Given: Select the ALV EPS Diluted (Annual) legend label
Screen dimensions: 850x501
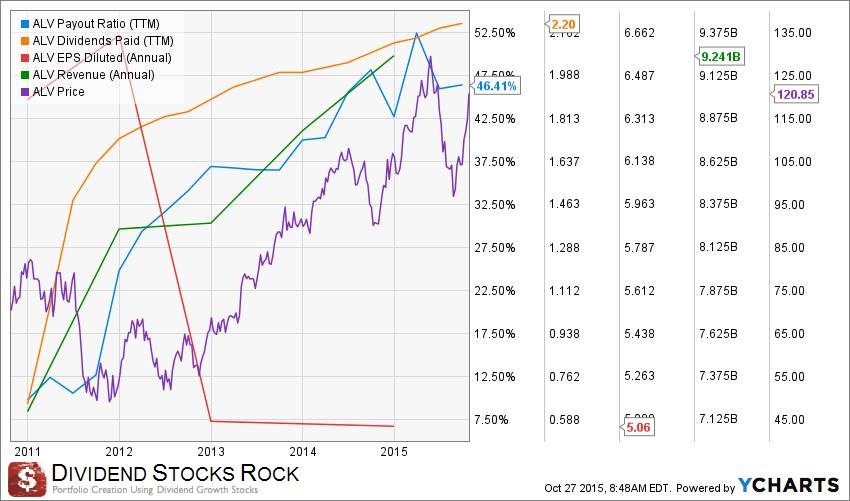Looking at the screenshot, I should click(x=101, y=58).
